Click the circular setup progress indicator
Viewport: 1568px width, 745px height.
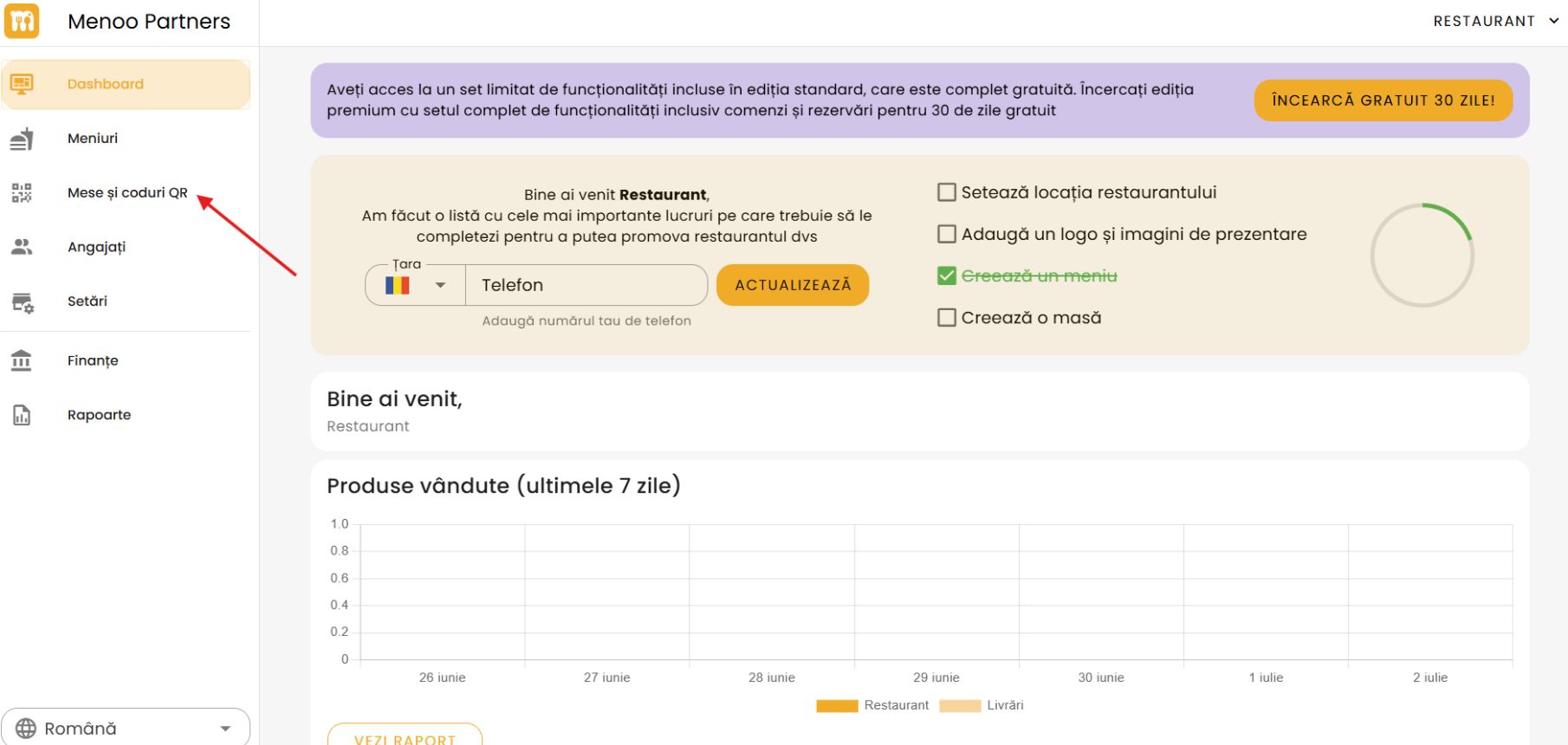click(1422, 255)
